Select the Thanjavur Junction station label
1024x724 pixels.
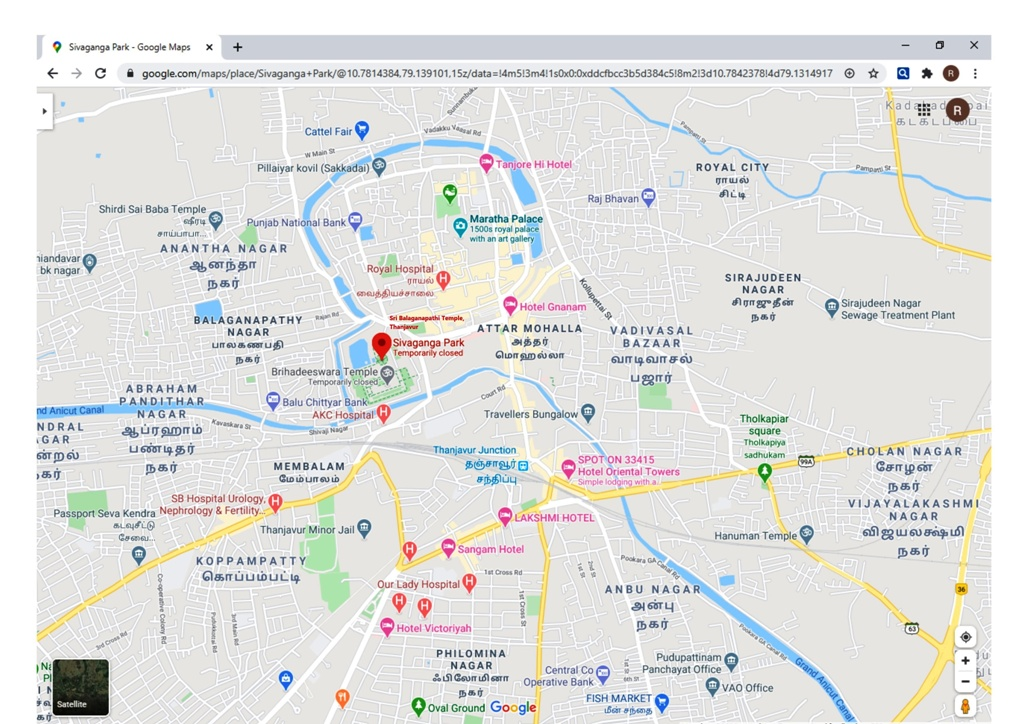(x=475, y=450)
